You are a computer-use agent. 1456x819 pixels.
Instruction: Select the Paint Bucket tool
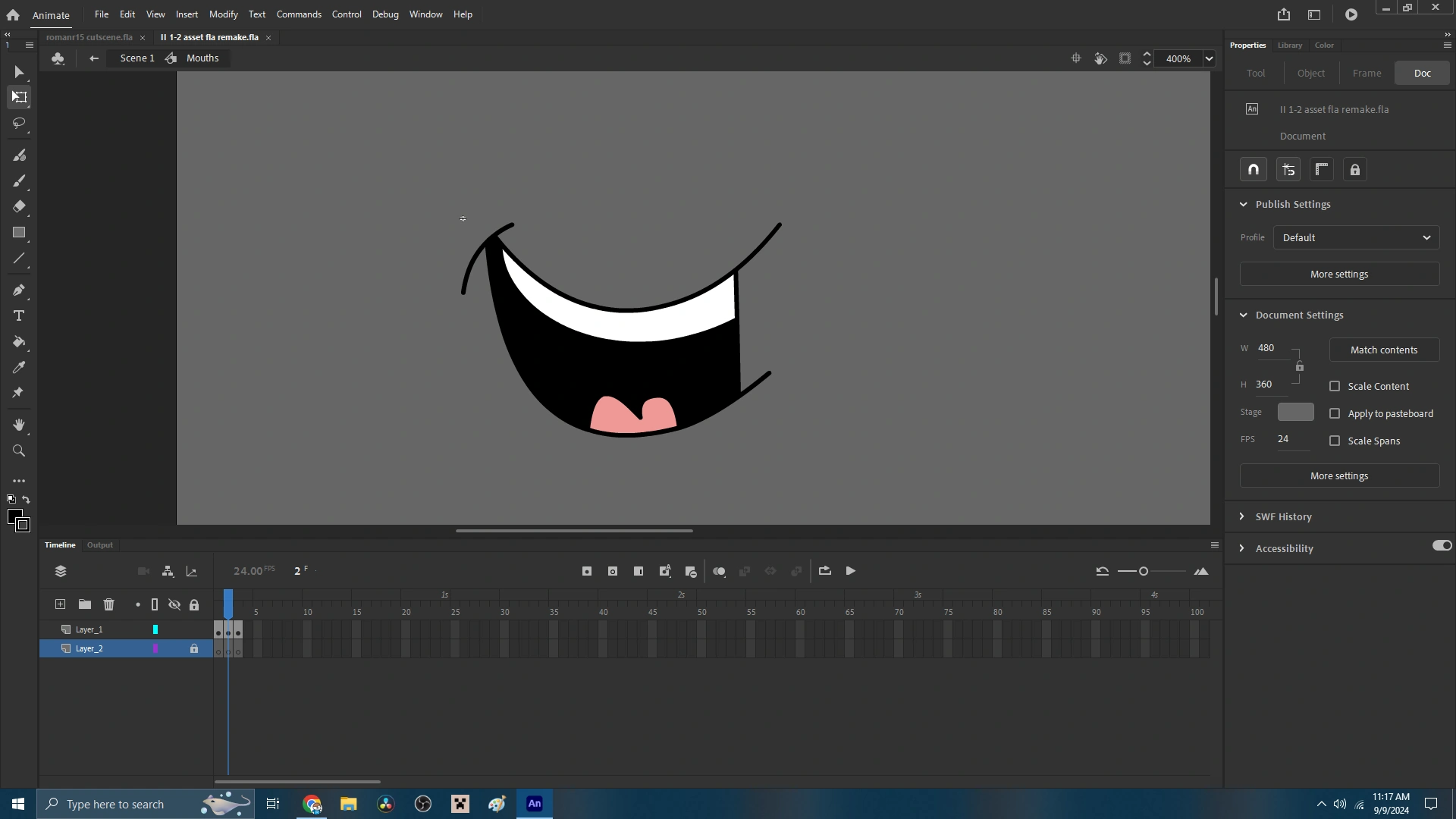pos(19,343)
